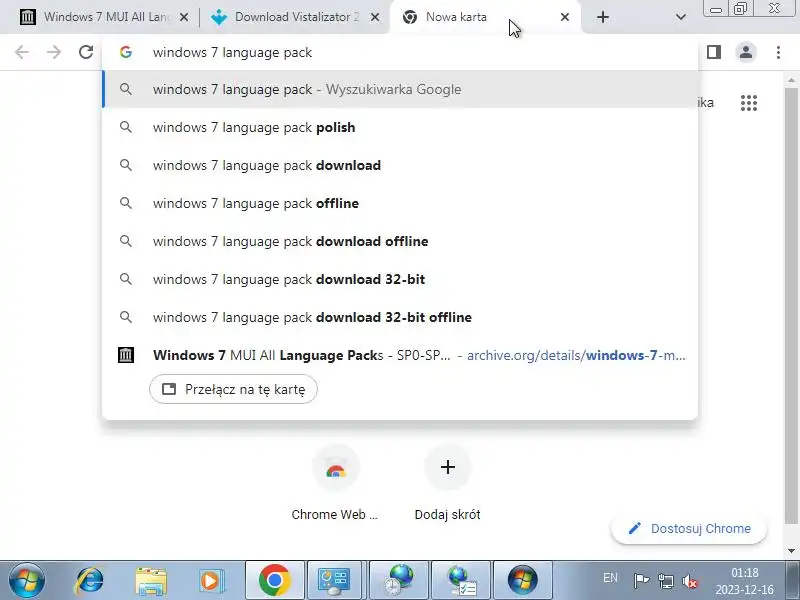Open the Windows logo taskbar item
Screen dimensions: 800x600
523,581
